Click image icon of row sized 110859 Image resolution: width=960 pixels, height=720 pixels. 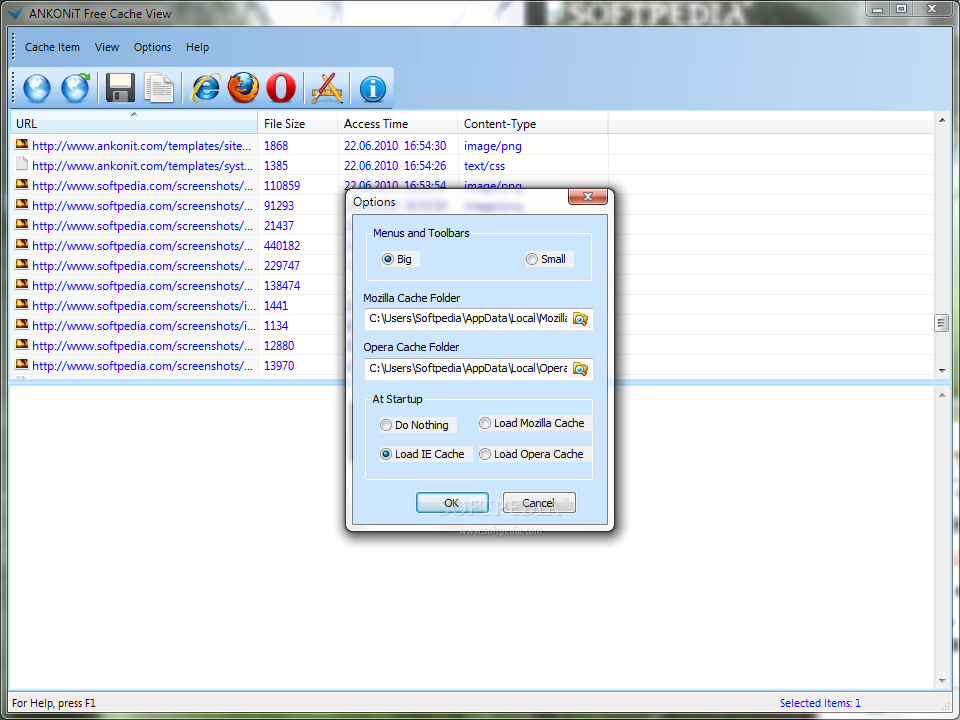[22, 184]
